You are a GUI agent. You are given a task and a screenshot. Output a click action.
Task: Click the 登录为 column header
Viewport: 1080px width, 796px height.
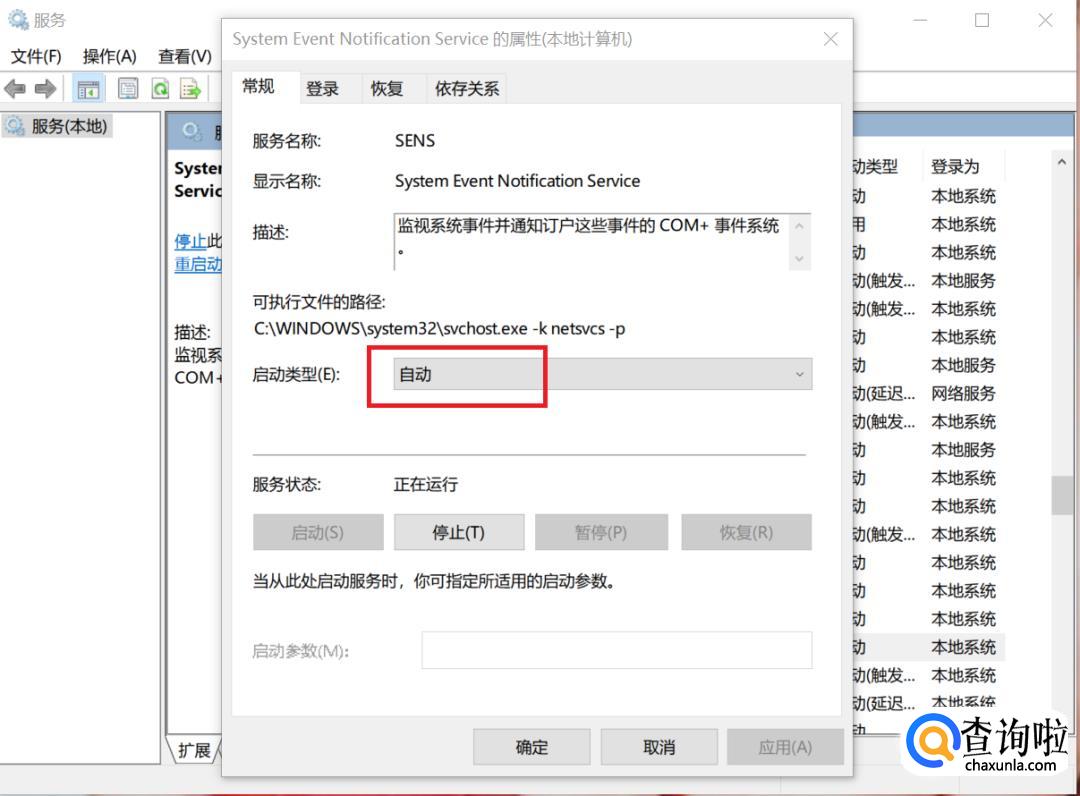(x=955, y=166)
